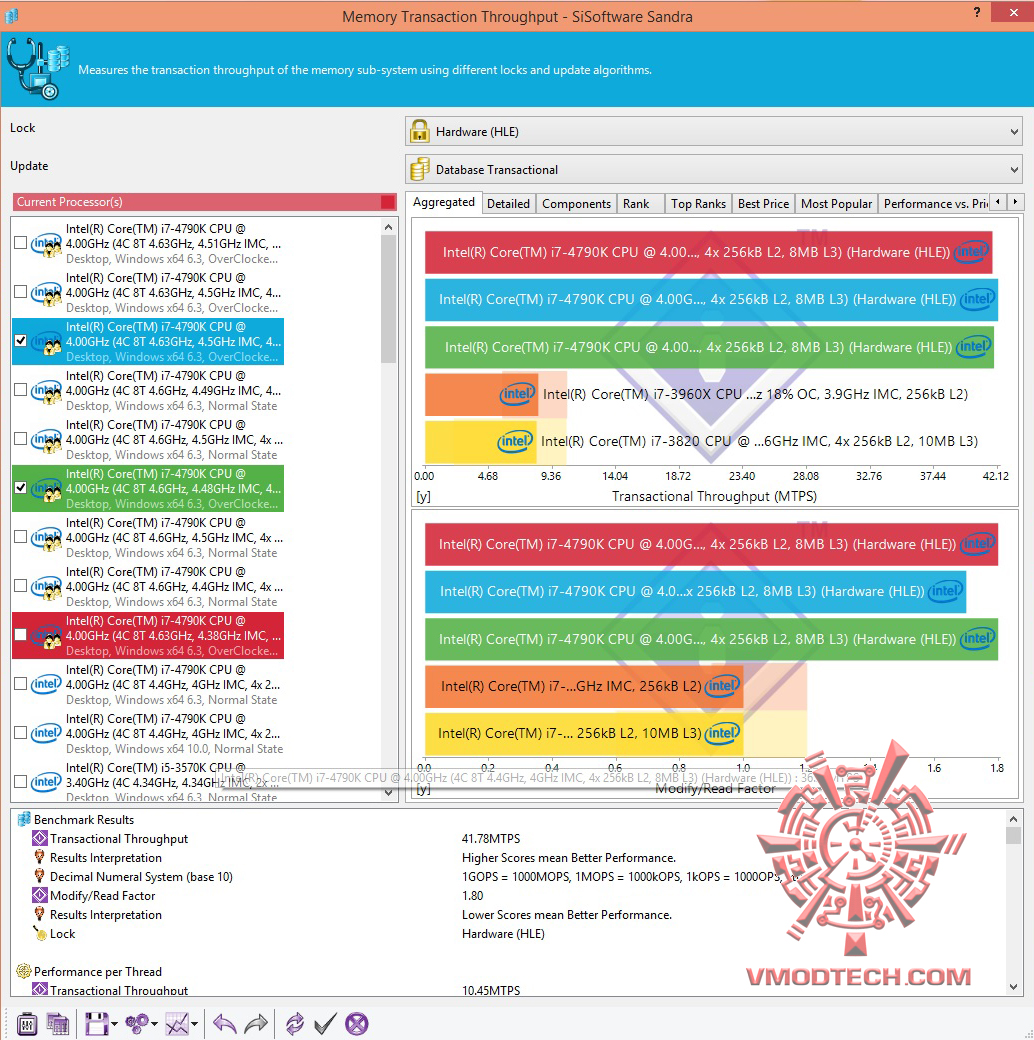Switch to the Most Popular tab
This screenshot has height=1040, width=1034.
pyautogui.click(x=836, y=204)
